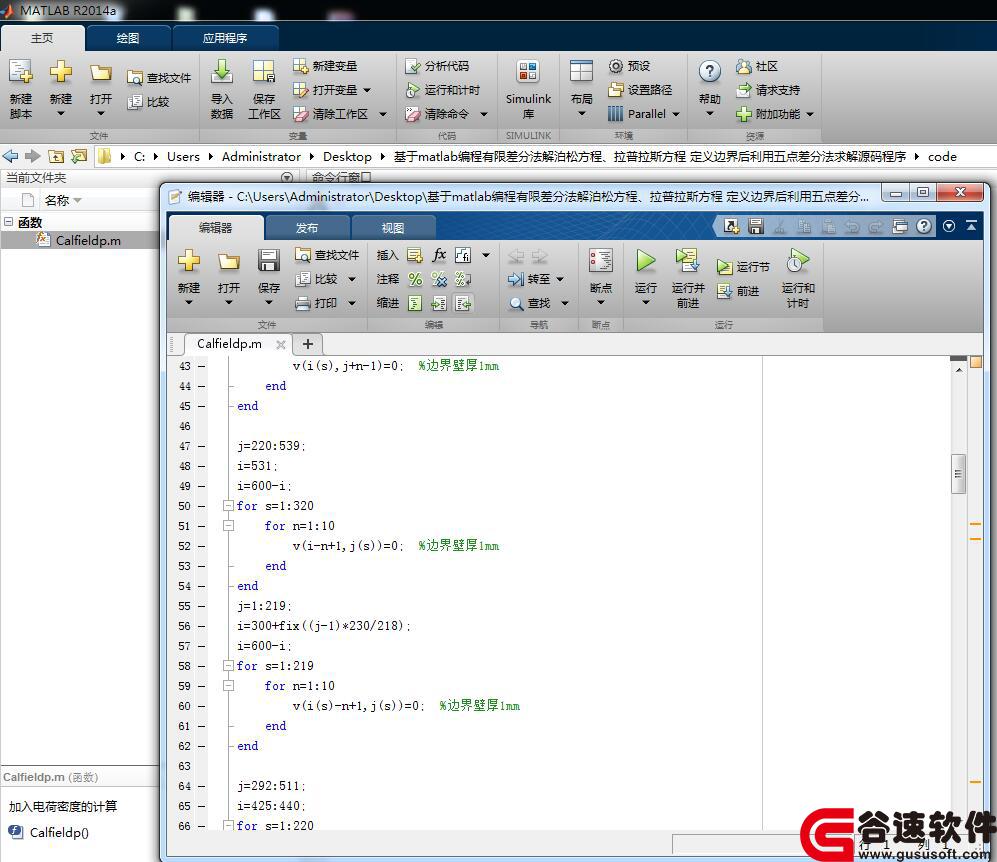This screenshot has width=997, height=862.
Task: Click Advance button in editor
Action: tap(738, 291)
